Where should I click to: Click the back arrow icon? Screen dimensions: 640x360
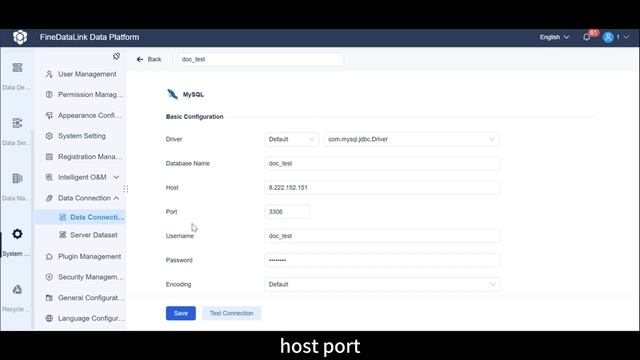click(x=140, y=60)
